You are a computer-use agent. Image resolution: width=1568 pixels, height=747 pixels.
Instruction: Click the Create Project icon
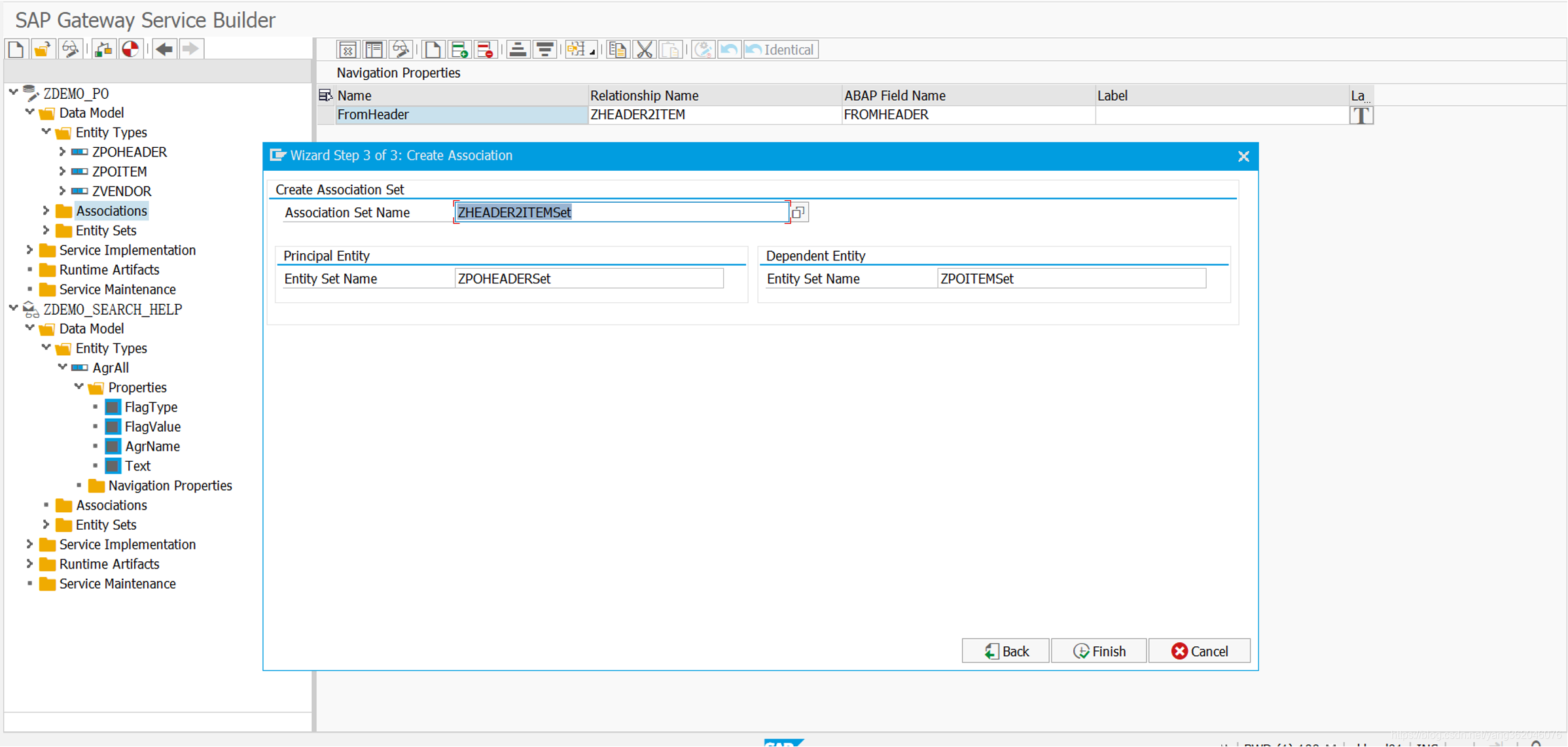[16, 49]
